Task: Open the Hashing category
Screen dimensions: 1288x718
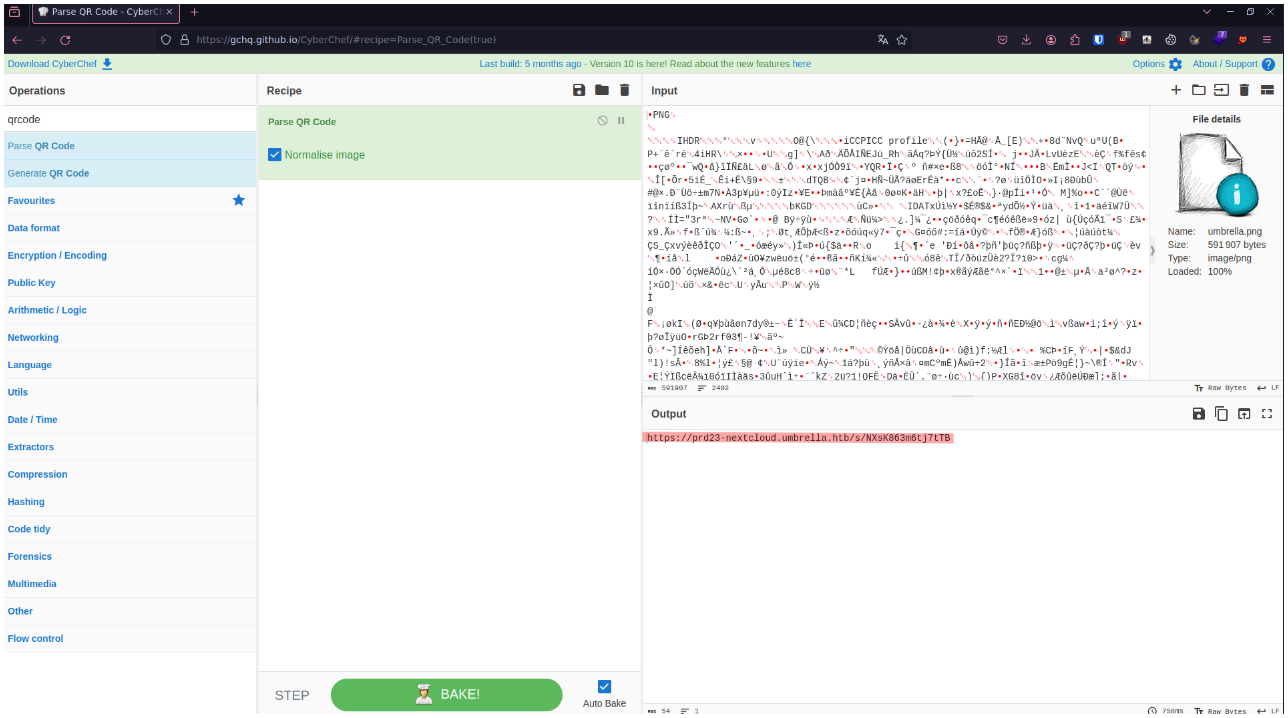Action: coord(129,502)
